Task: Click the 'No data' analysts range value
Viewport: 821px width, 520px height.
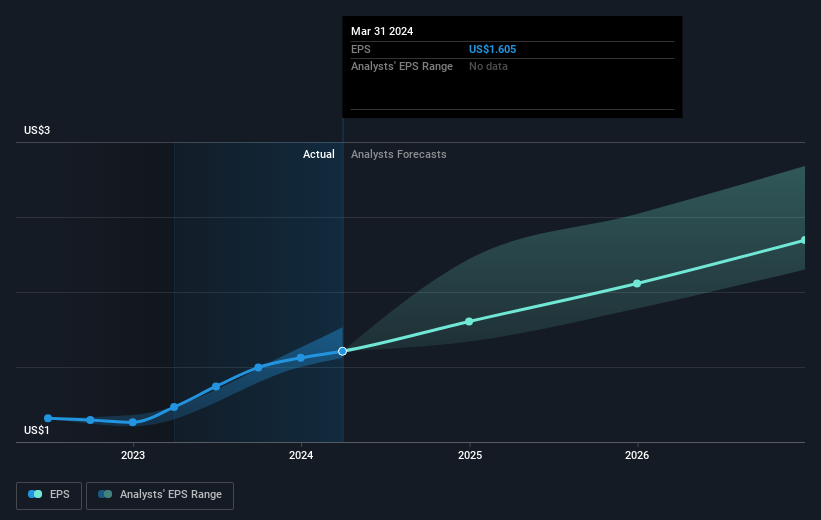Action: click(488, 67)
